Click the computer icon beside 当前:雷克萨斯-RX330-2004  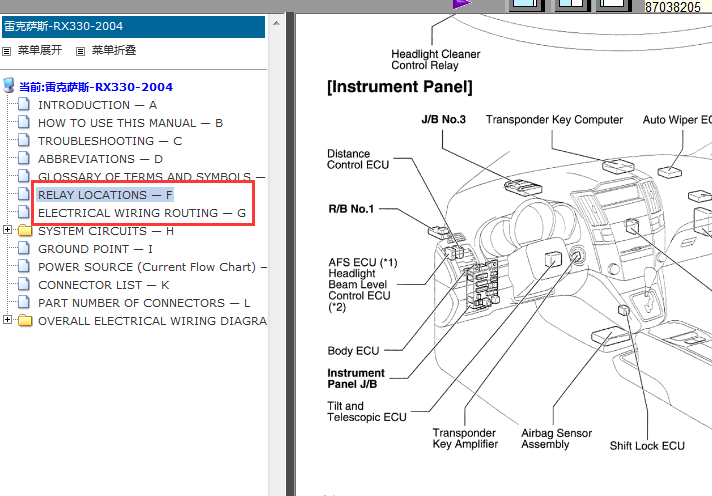pyautogui.click(x=8, y=85)
